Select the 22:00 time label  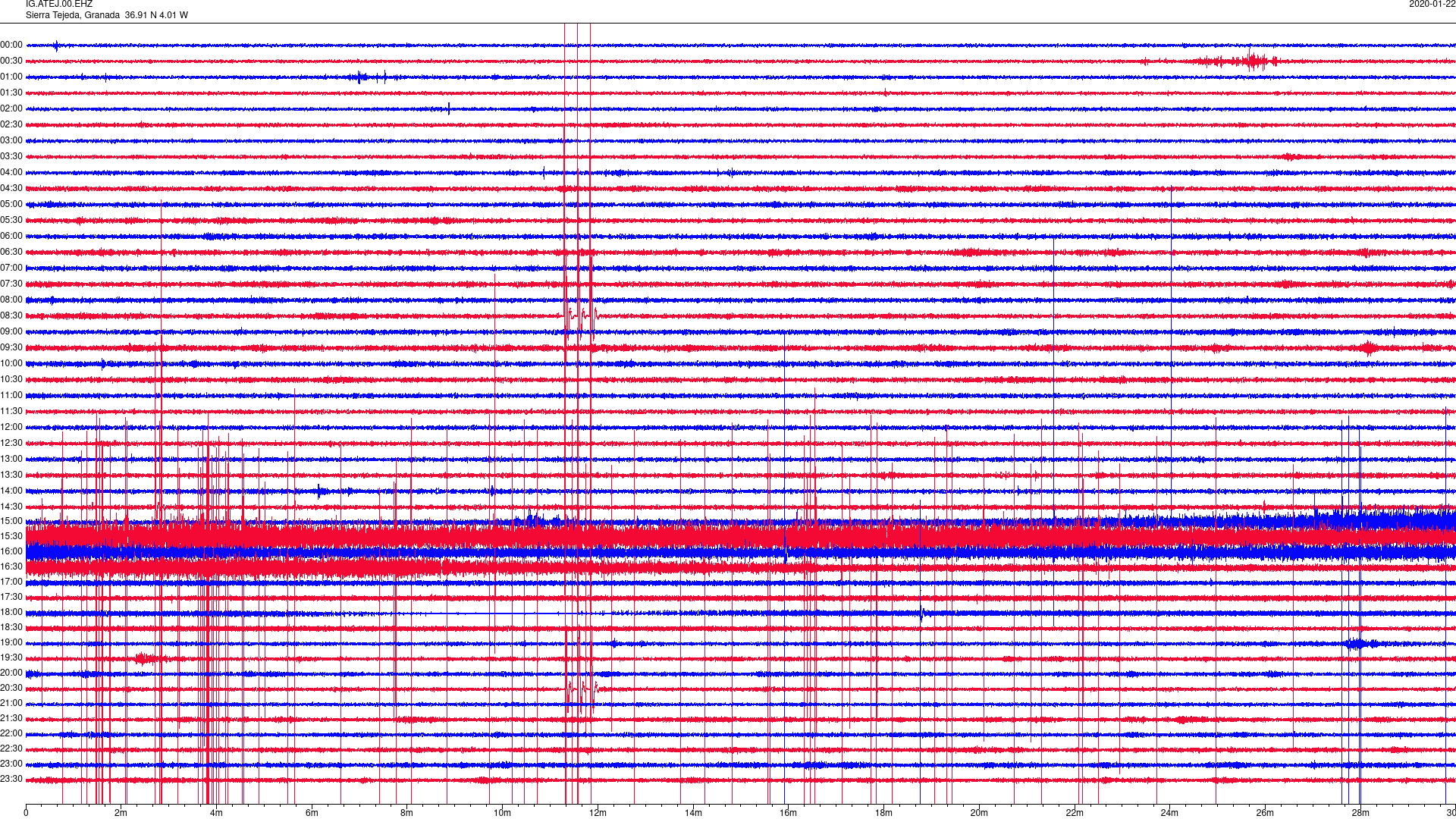tap(11, 733)
